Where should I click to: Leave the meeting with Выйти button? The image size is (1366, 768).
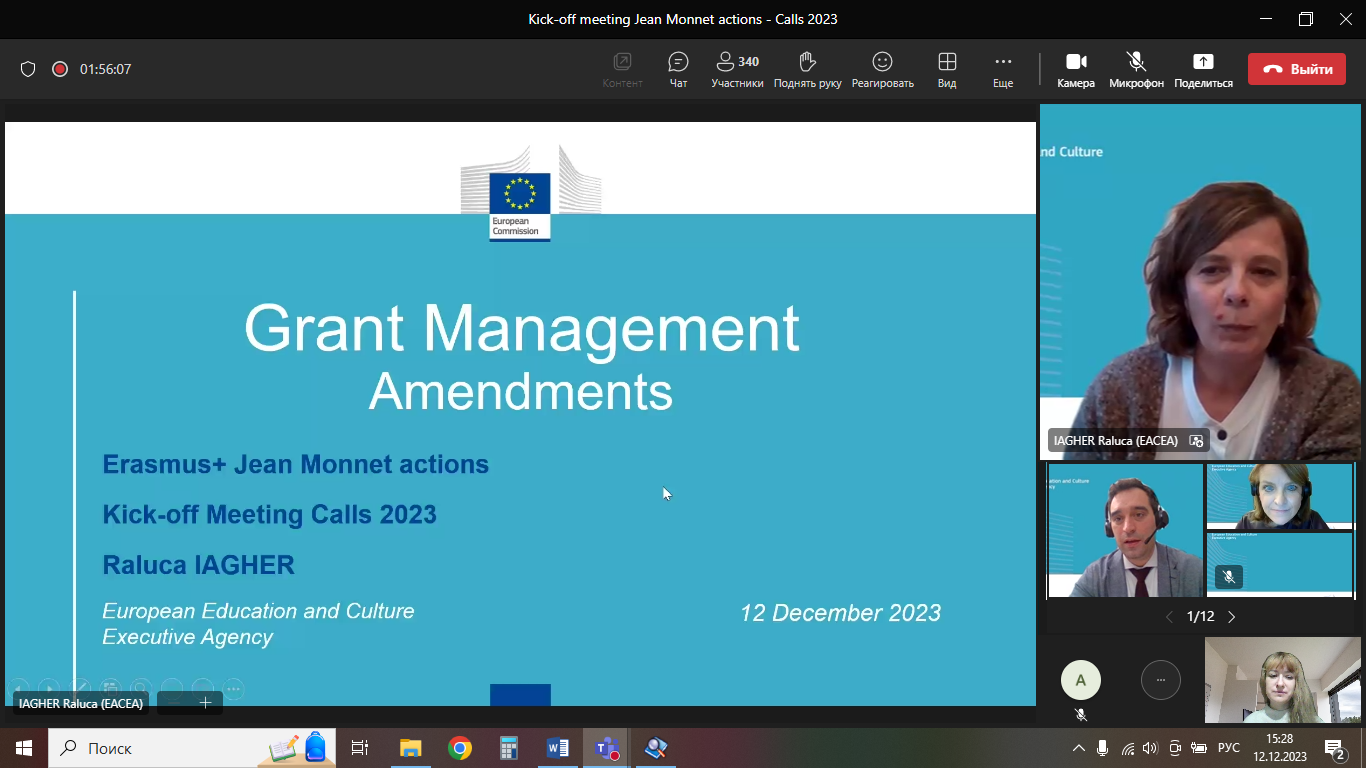(1296, 69)
